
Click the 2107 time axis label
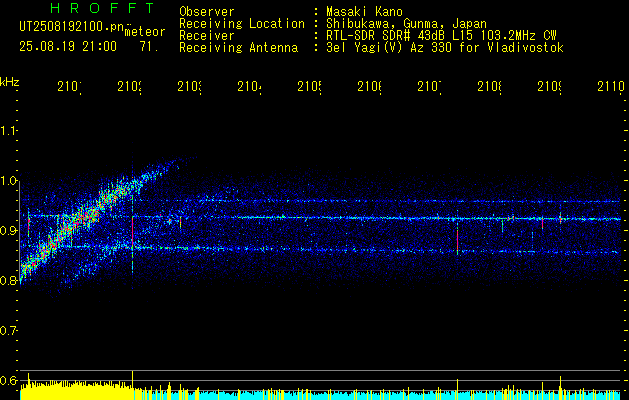point(429,87)
